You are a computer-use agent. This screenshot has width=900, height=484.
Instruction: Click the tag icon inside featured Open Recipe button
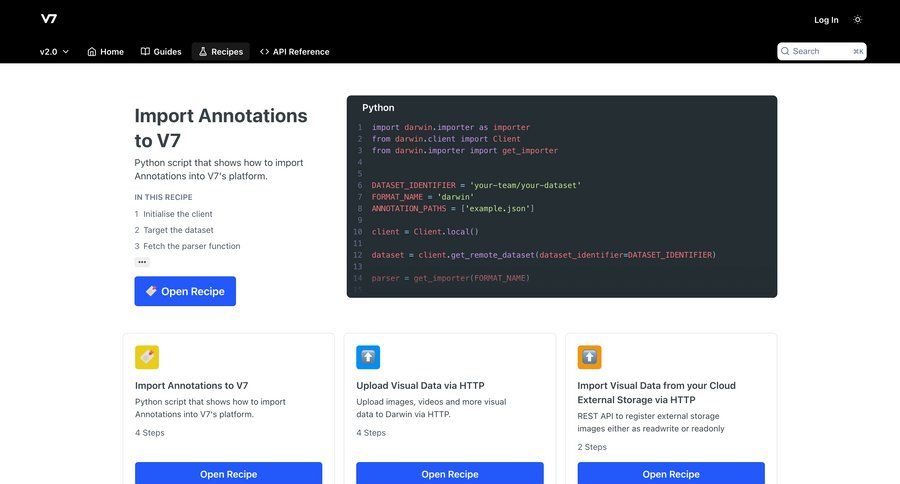coord(151,291)
